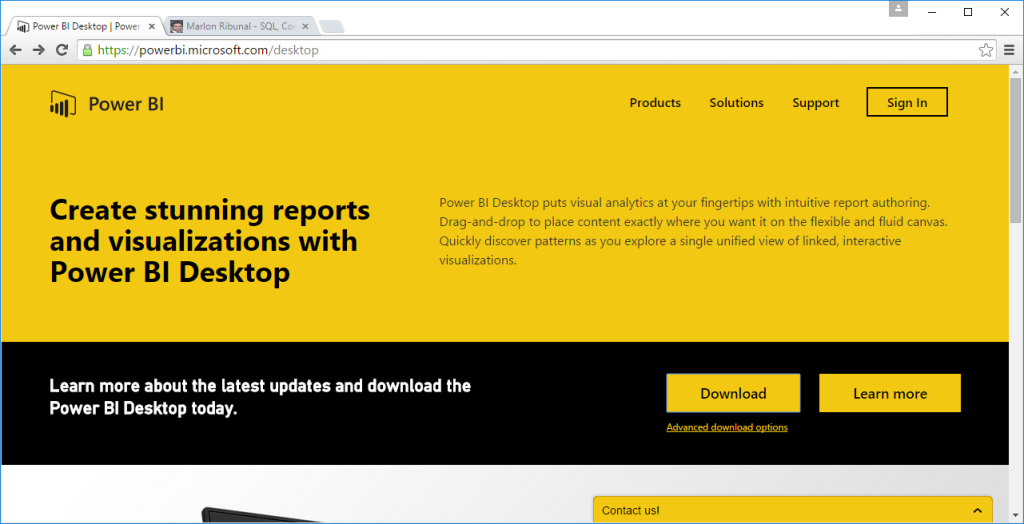Click the Contact us! bar label
1024x524 pixels.
[x=631, y=511]
